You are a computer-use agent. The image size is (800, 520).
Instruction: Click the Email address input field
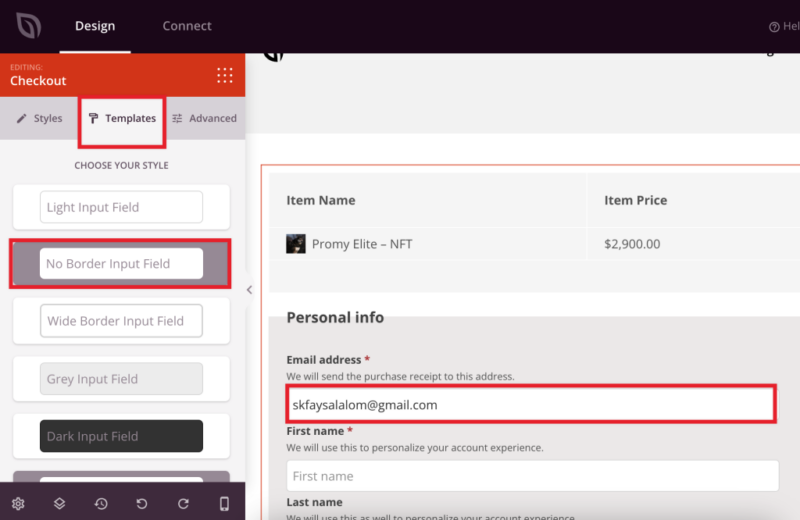pos(531,405)
